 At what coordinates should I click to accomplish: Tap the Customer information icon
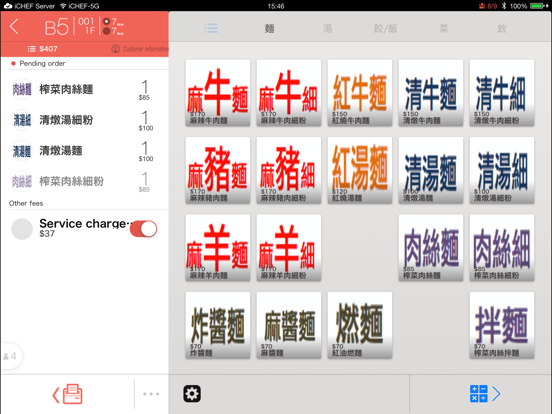pyautogui.click(x=115, y=49)
